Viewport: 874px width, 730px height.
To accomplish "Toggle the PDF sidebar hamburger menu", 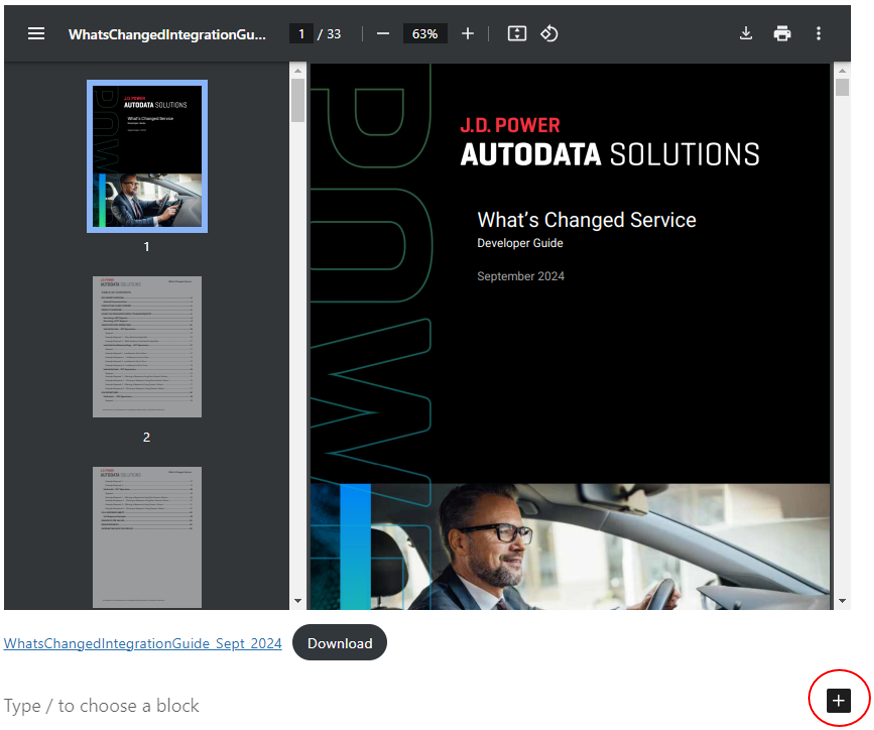I will [x=36, y=33].
